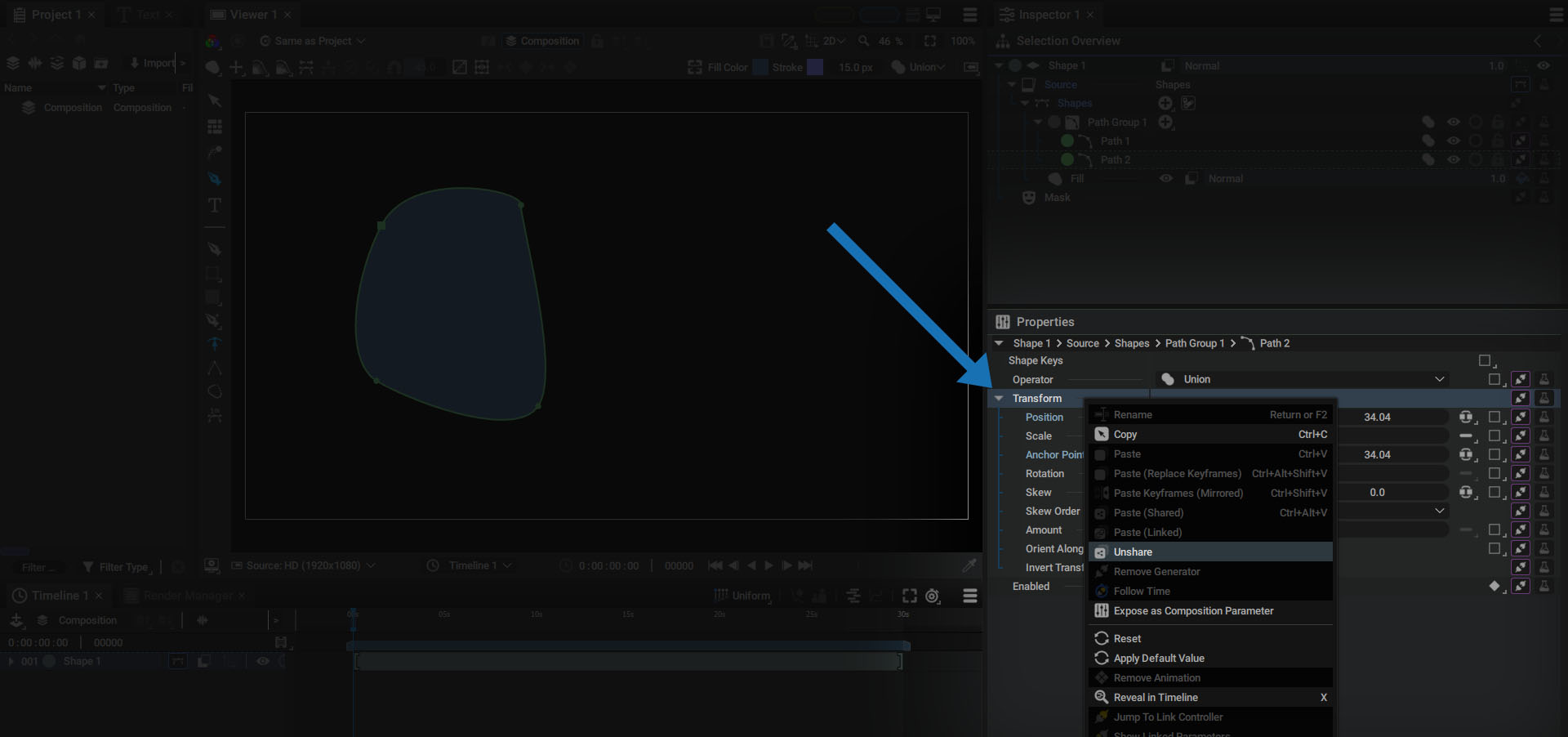Open the Operator Union dropdown
Screen dimensions: 1568x737
(x=1303, y=379)
